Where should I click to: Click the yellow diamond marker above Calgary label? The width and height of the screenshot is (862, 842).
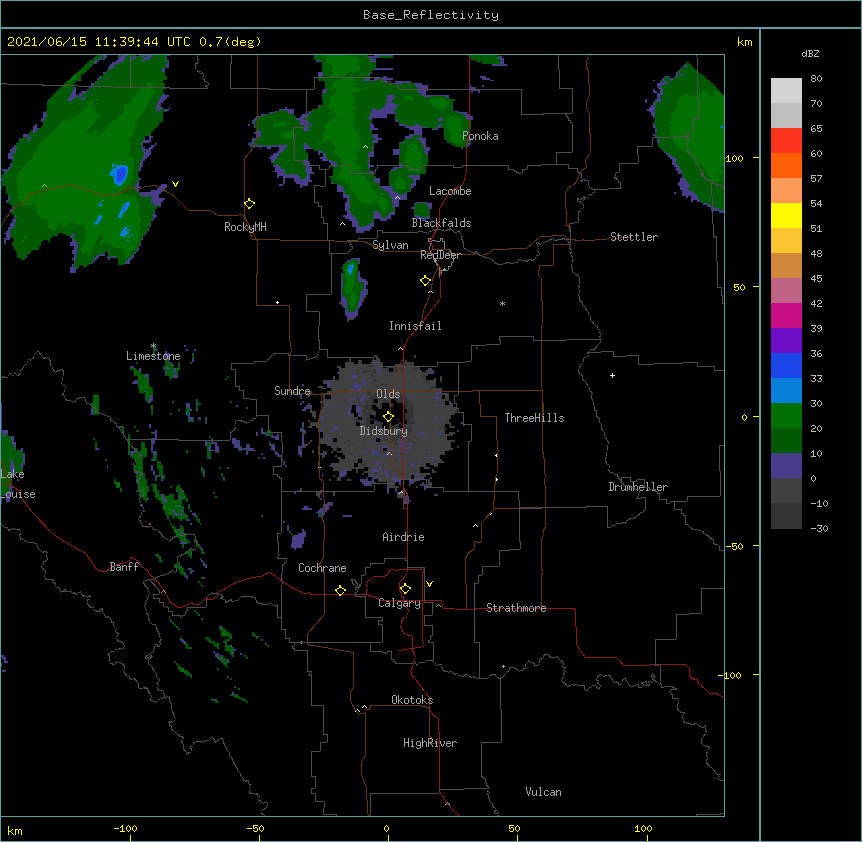pyautogui.click(x=405, y=589)
